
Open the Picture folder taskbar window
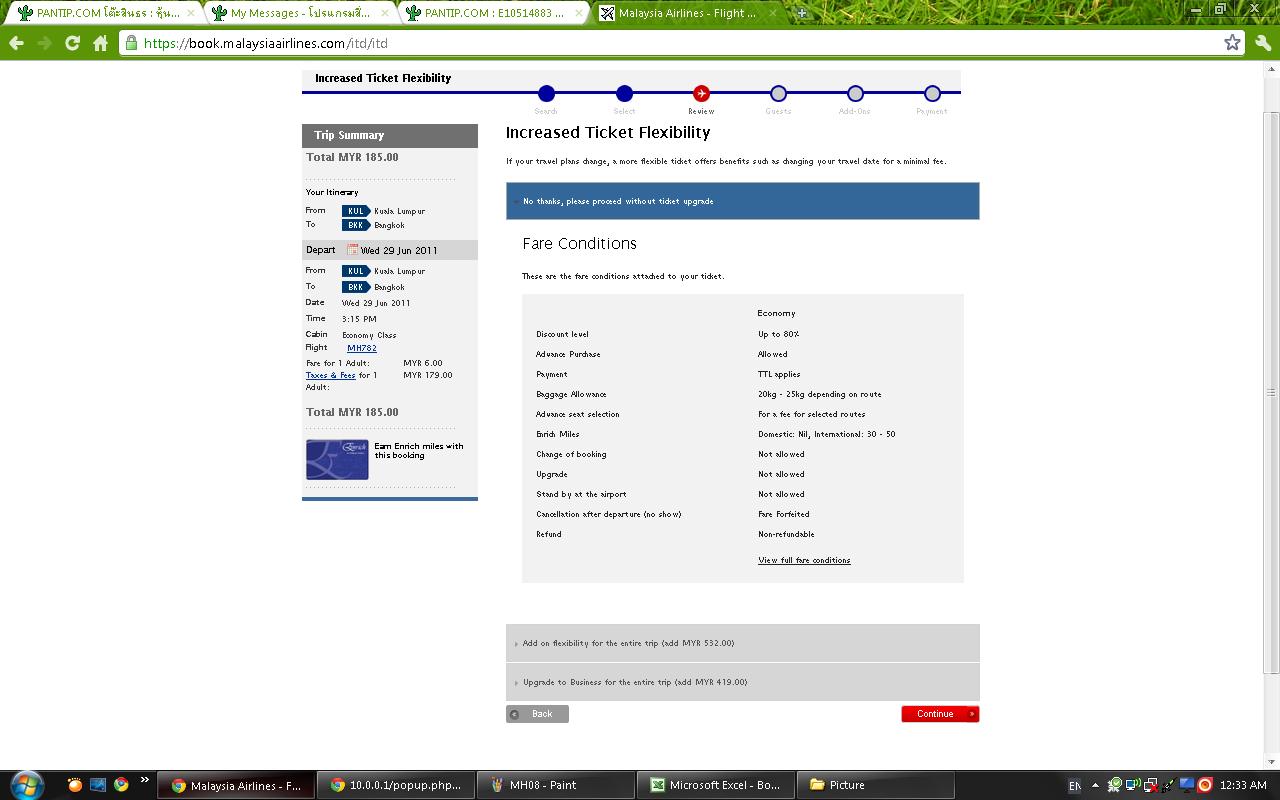[x=876, y=785]
